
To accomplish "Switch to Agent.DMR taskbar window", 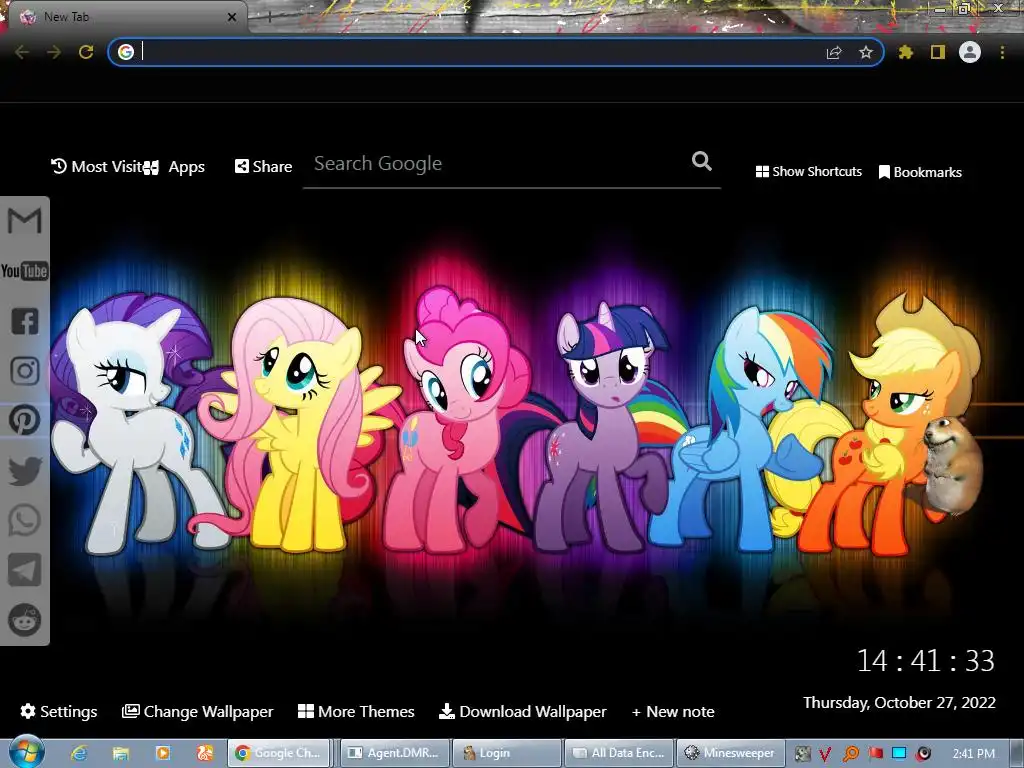I will click(395, 753).
